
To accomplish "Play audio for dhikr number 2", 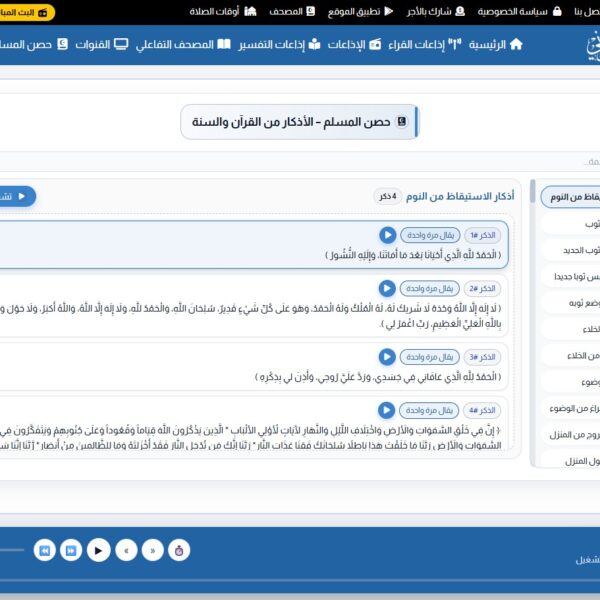I will click(387, 288).
